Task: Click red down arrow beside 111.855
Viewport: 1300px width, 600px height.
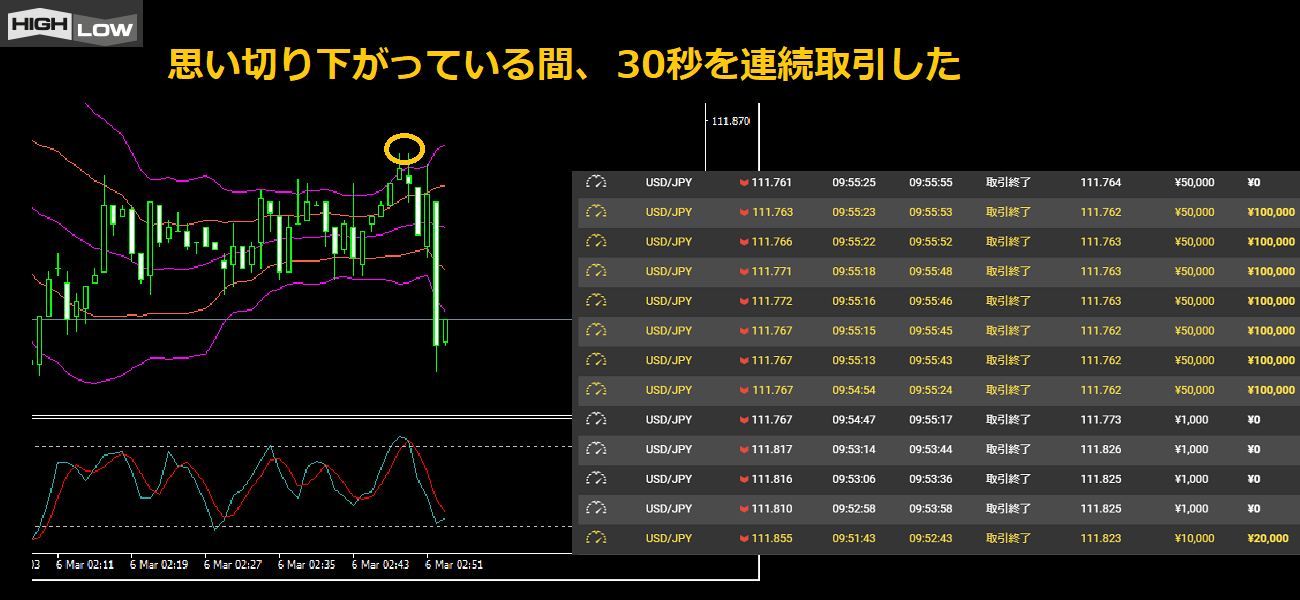Action: pos(743,539)
